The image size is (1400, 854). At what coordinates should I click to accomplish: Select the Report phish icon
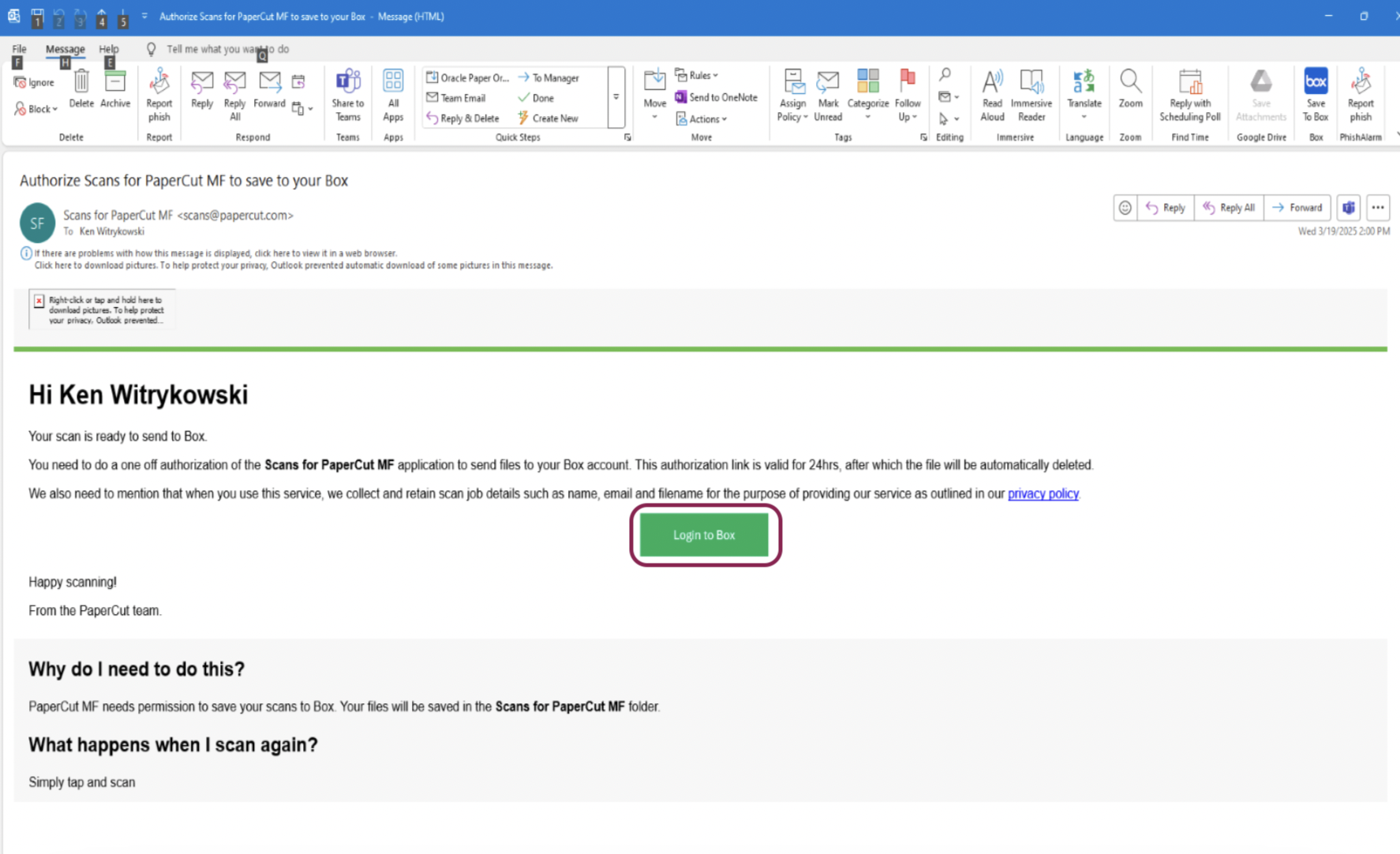(x=159, y=95)
